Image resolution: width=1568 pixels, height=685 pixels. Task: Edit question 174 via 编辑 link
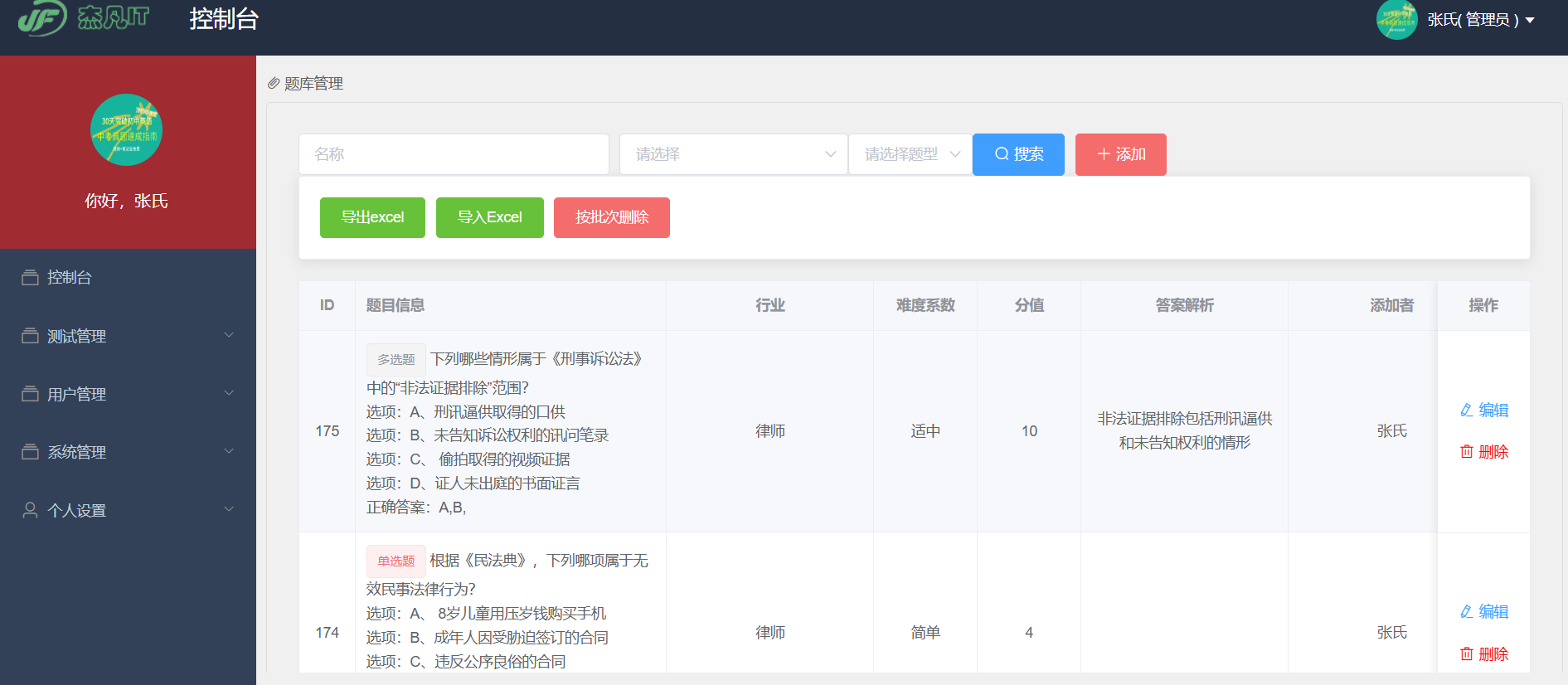pyautogui.click(x=1484, y=611)
